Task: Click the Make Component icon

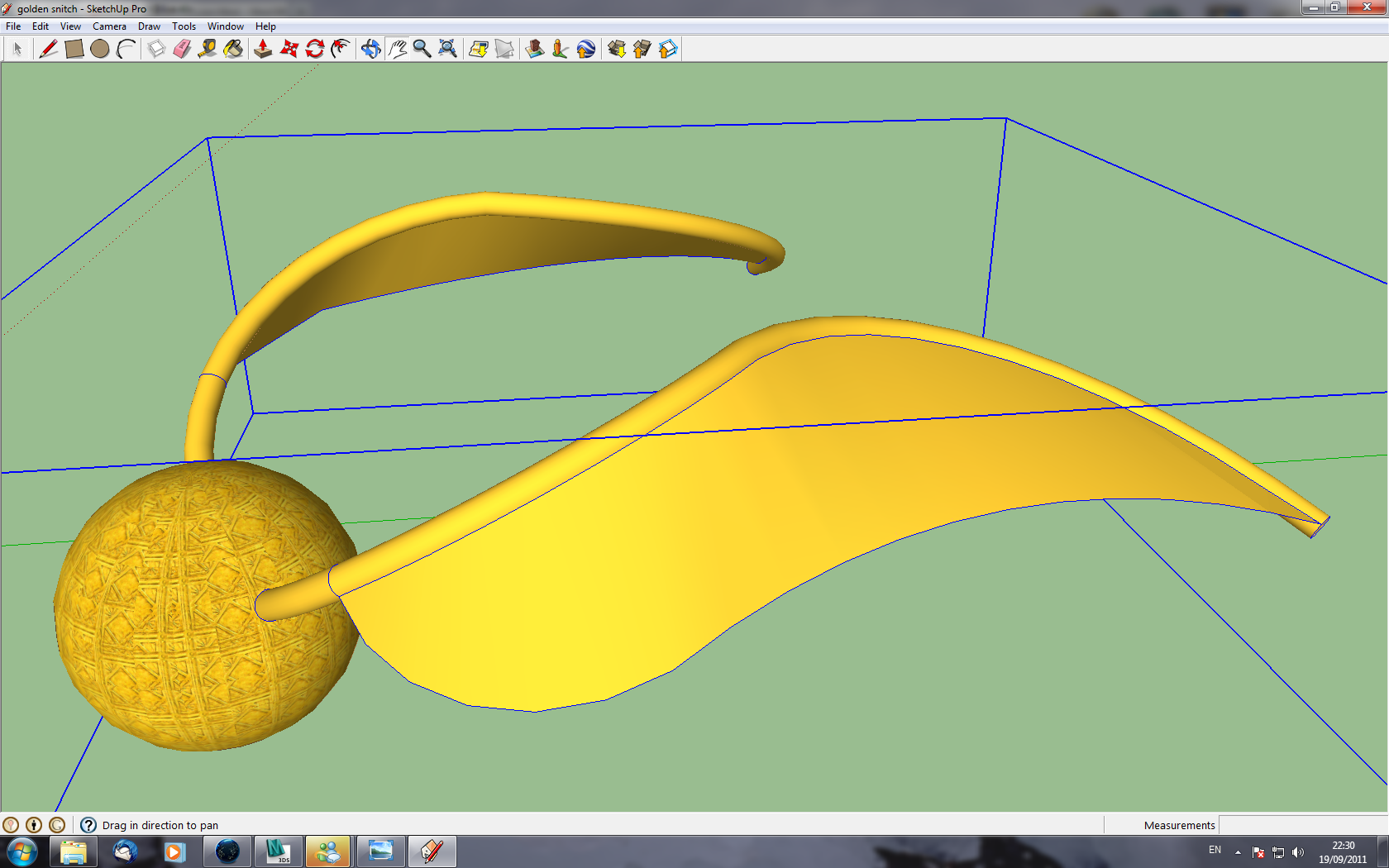Action: point(156,49)
